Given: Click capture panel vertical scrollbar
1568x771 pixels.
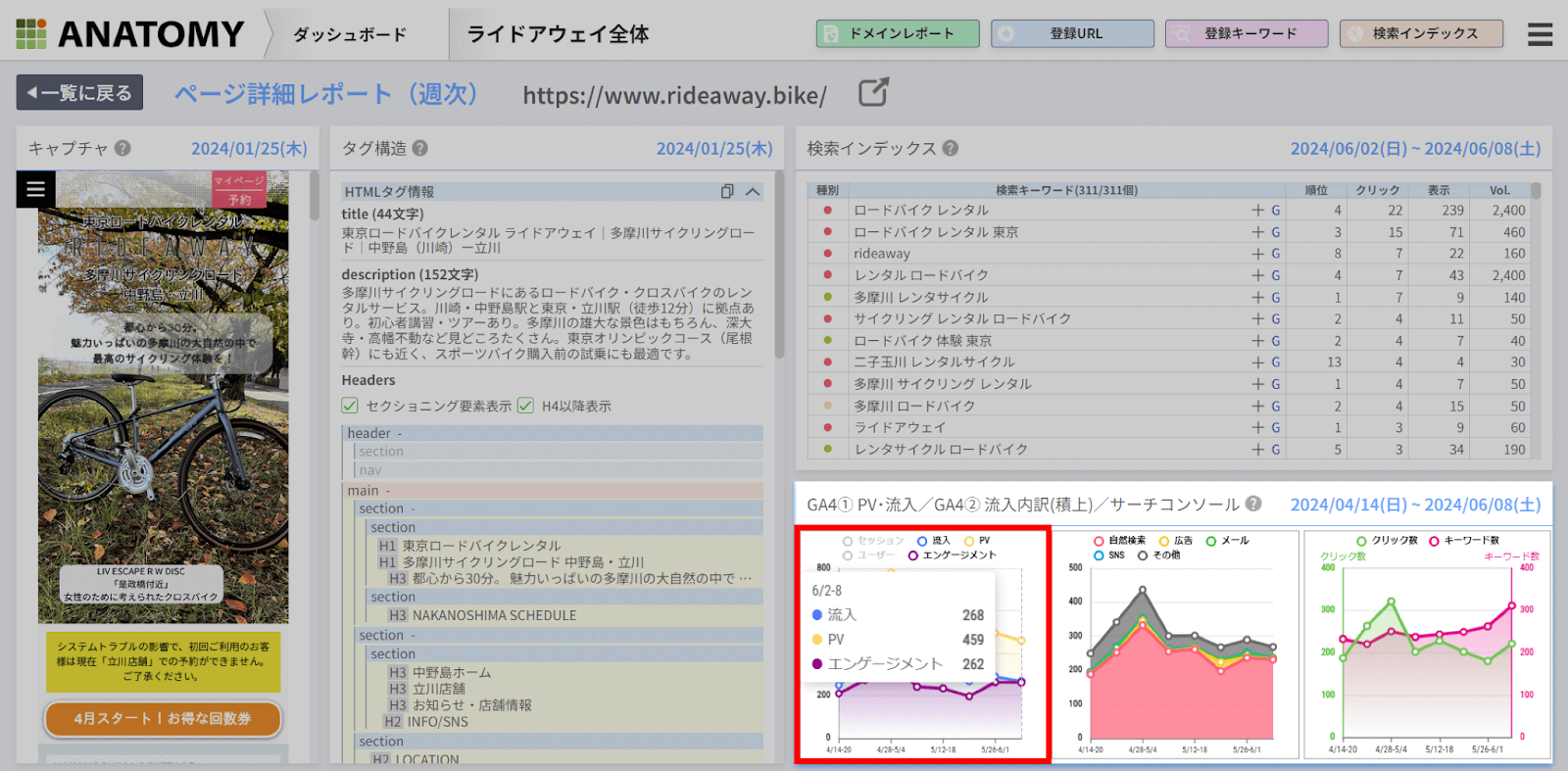Looking at the screenshot, I should (314, 196).
